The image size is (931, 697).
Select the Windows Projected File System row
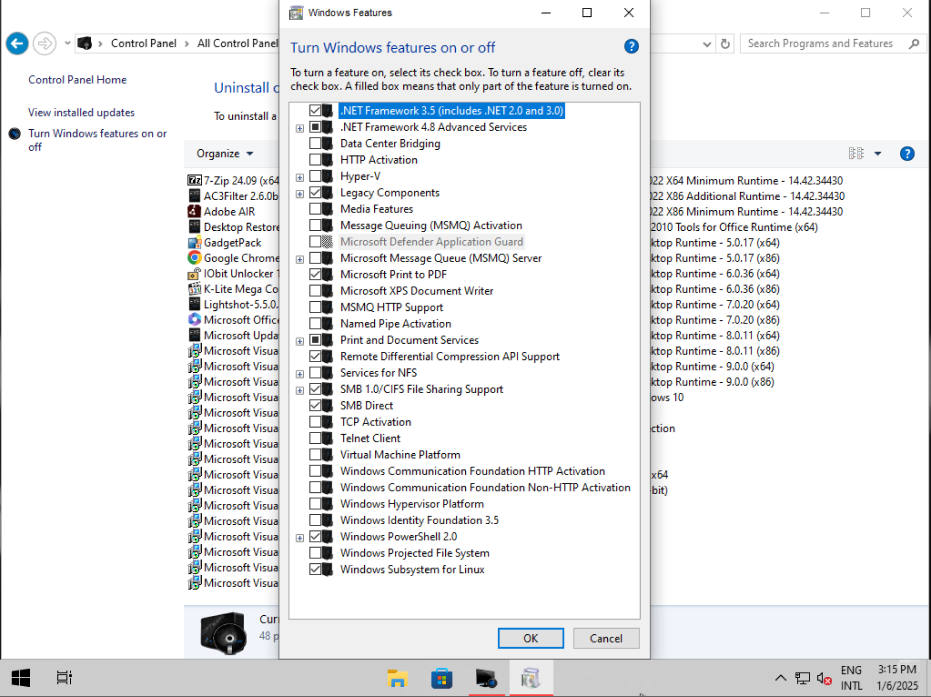tap(415, 553)
